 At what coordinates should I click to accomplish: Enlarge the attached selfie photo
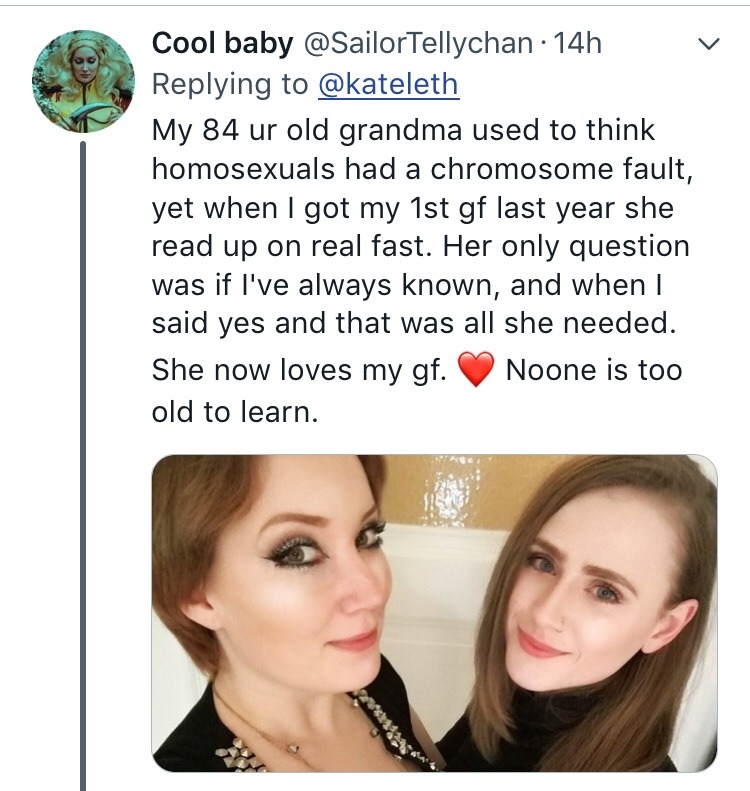434,613
